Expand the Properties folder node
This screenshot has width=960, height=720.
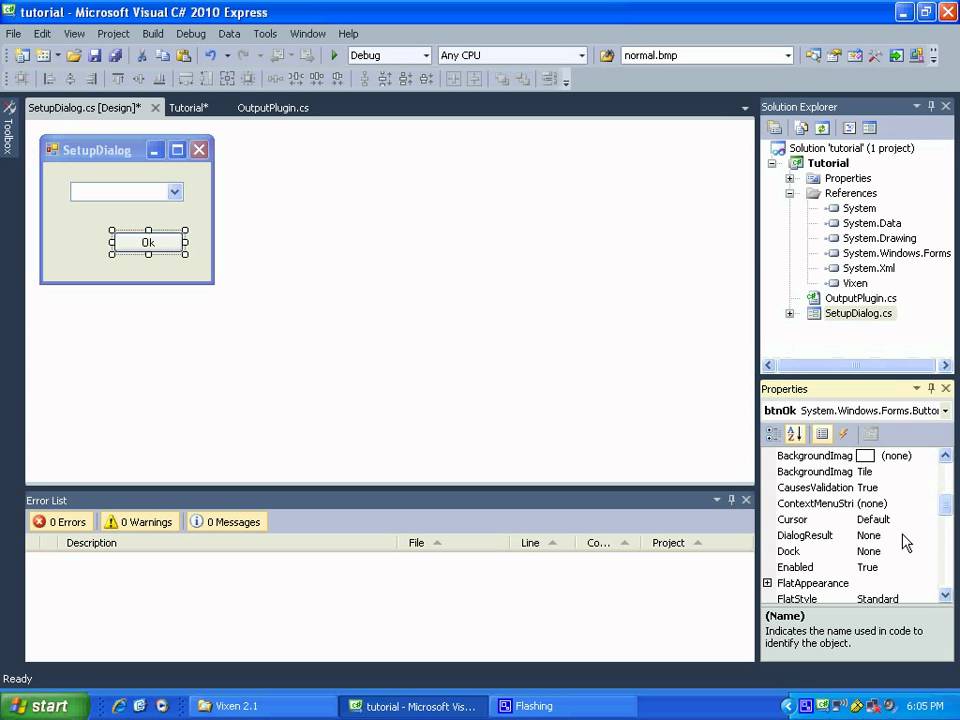(790, 178)
